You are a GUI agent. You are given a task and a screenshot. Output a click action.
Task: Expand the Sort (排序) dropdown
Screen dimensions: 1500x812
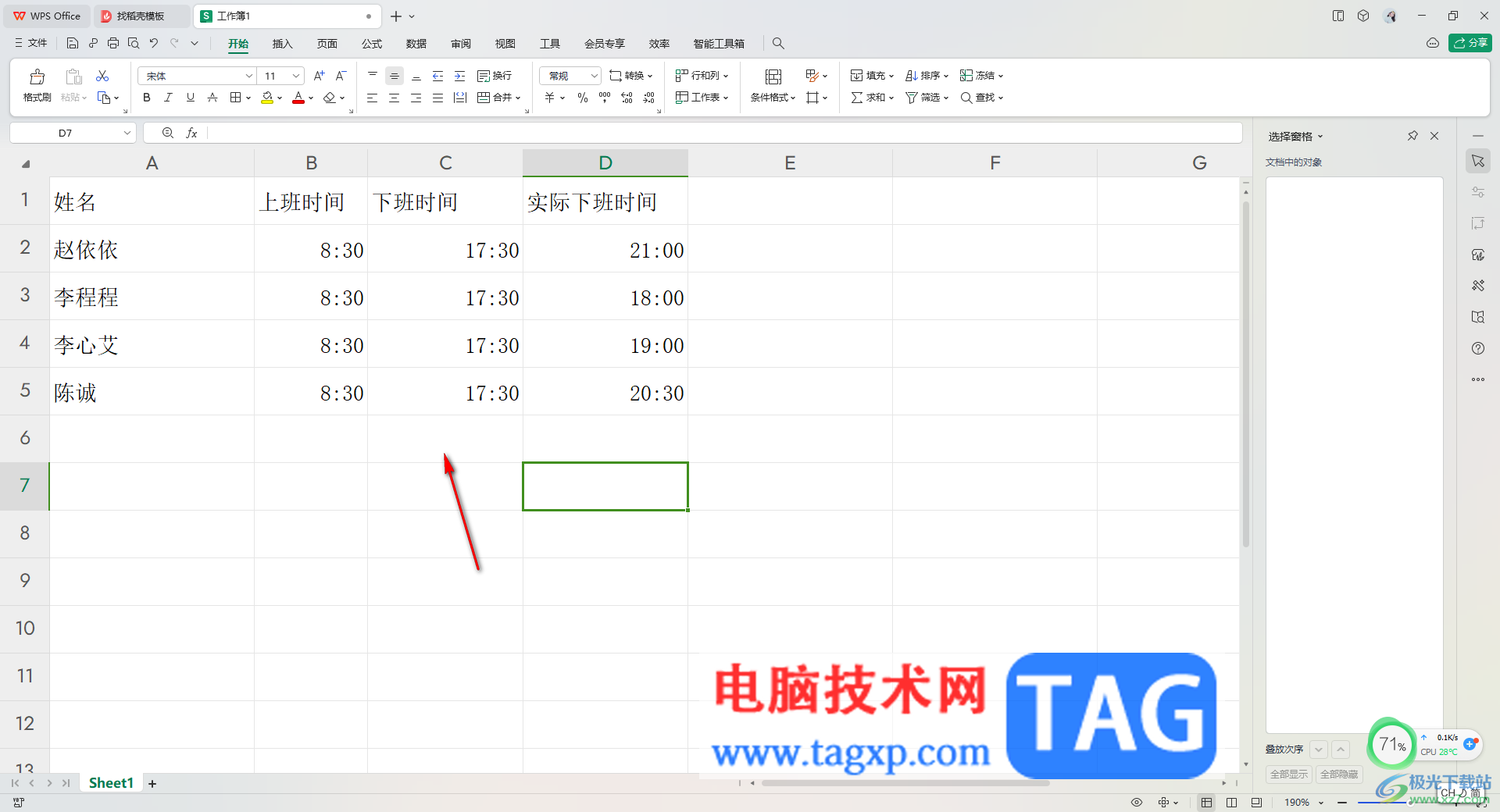[946, 77]
